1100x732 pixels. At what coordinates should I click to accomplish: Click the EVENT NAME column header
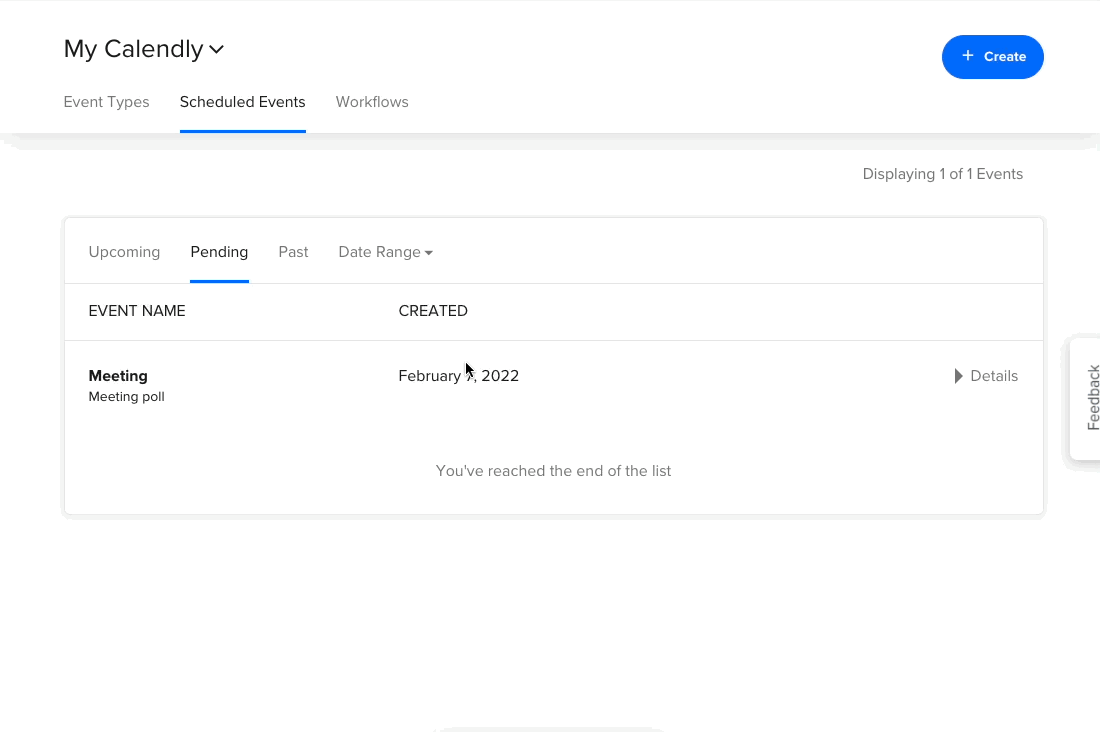coord(137,311)
